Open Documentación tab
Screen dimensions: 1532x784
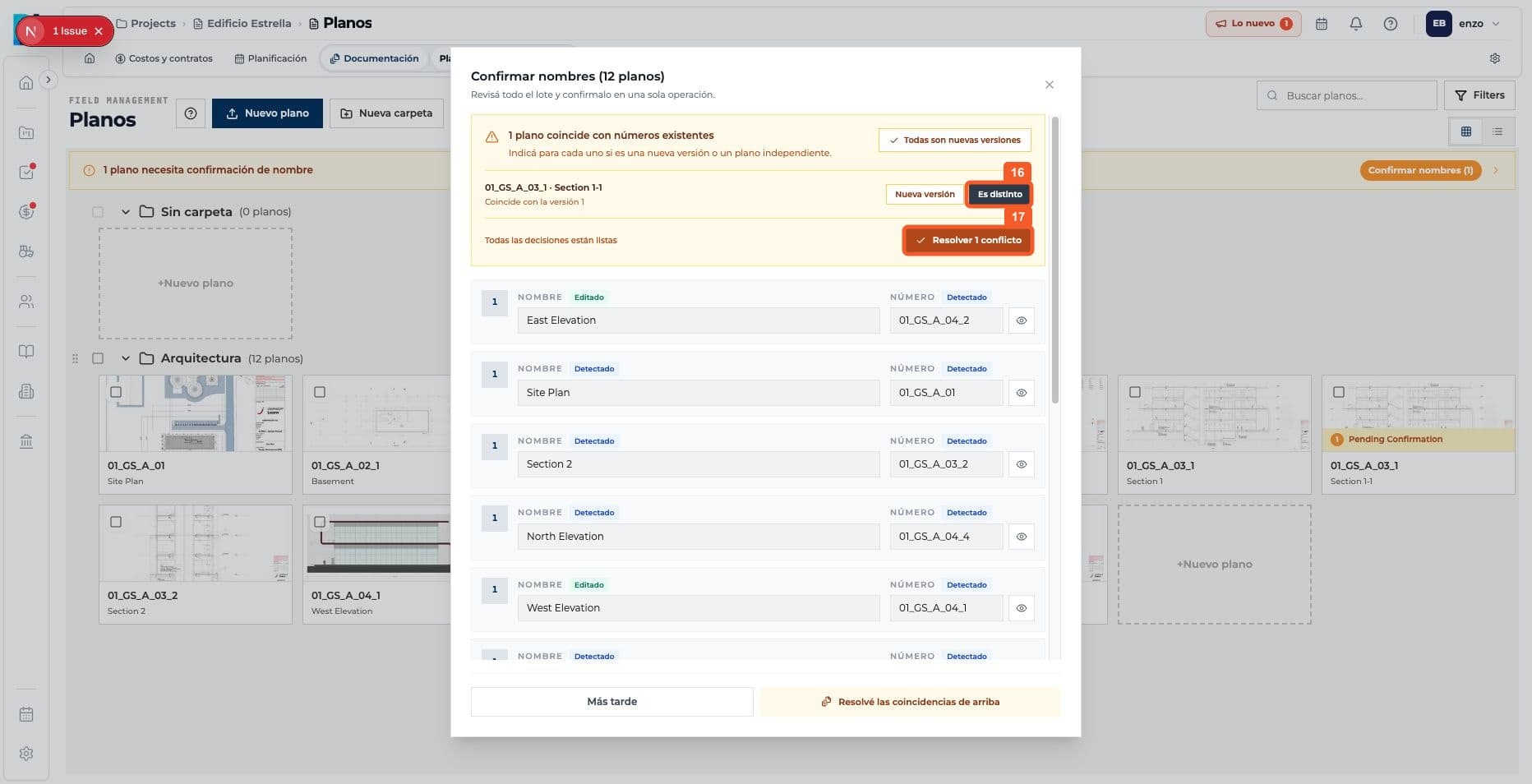374,58
